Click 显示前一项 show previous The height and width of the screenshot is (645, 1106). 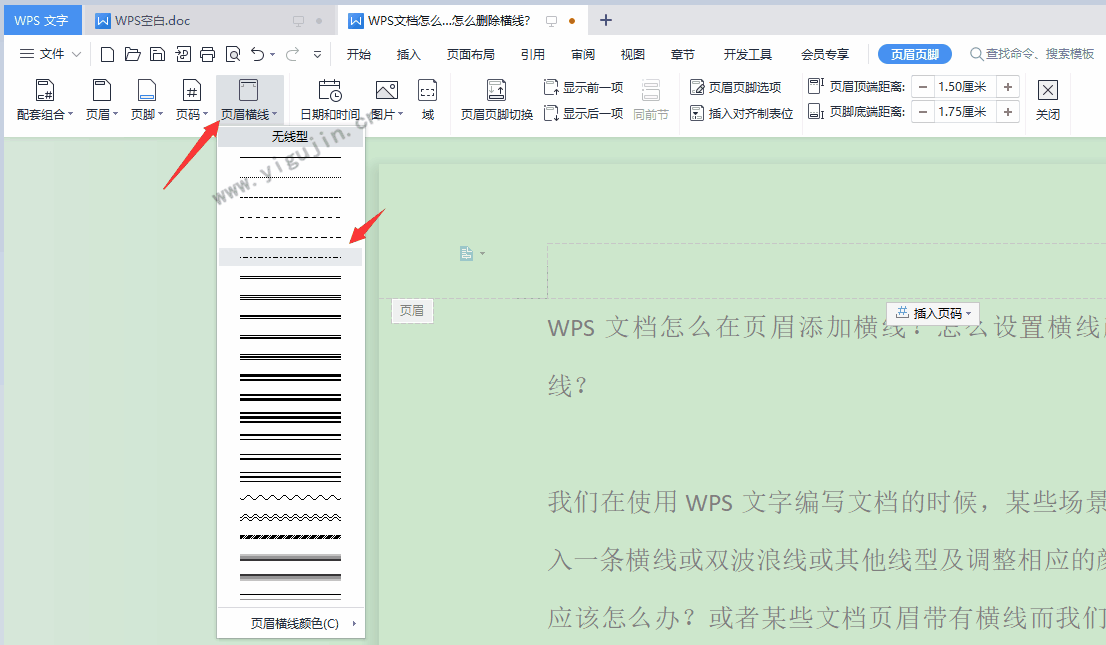[x=583, y=88]
